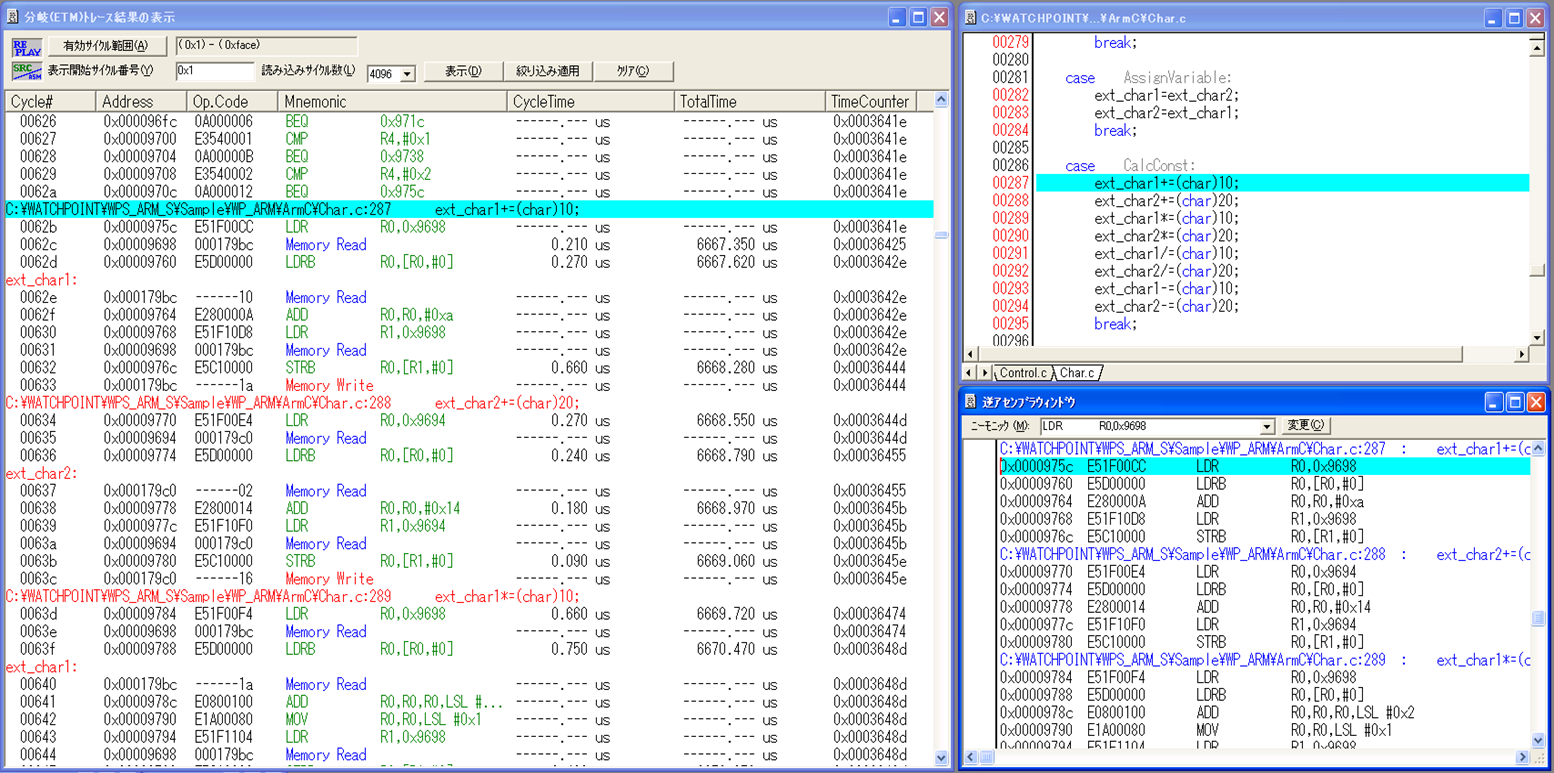1554x773 pixels.
Task: Click the disassembly window title icon
Action: (x=970, y=402)
